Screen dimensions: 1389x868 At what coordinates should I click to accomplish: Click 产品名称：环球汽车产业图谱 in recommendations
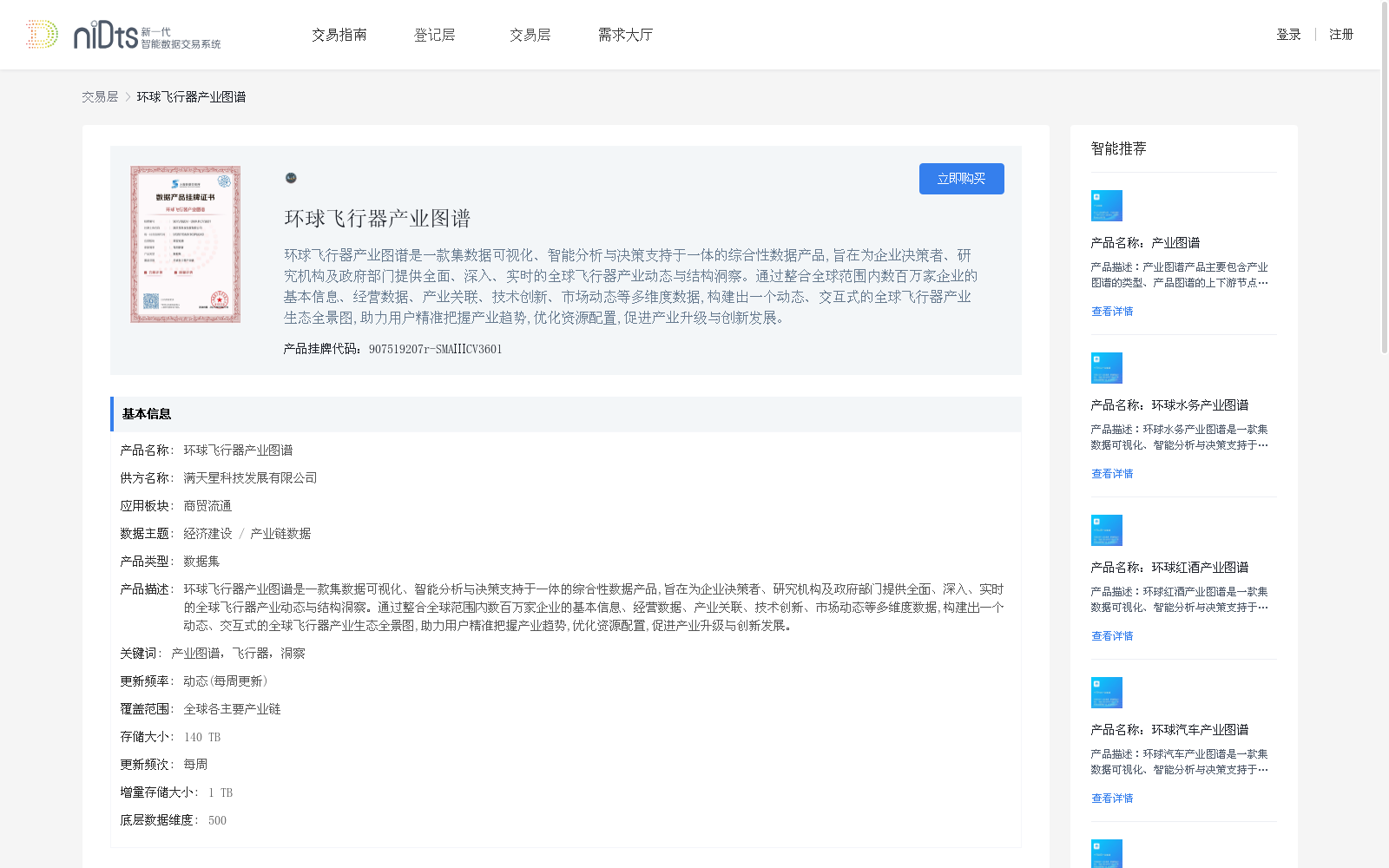[x=1170, y=730]
